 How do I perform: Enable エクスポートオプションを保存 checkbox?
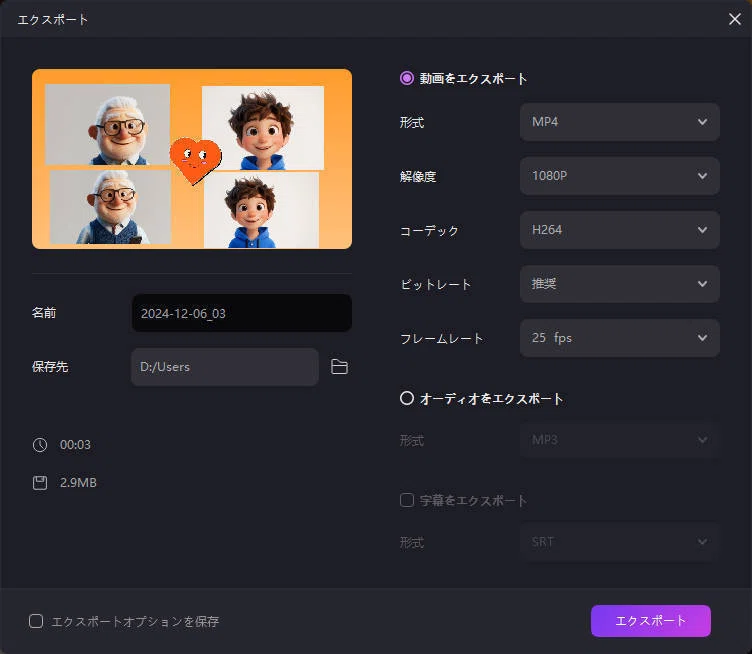[x=36, y=621]
